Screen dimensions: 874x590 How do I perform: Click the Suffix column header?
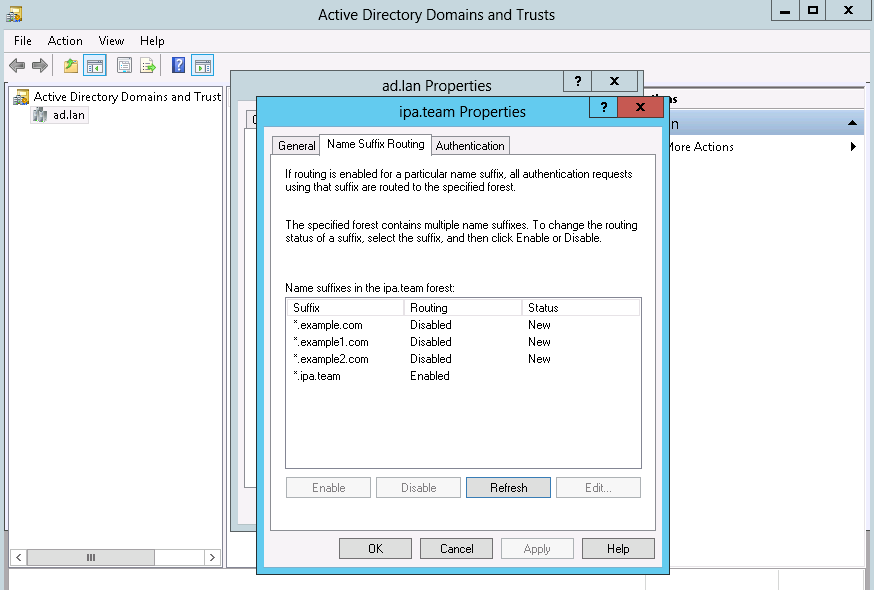[345, 307]
